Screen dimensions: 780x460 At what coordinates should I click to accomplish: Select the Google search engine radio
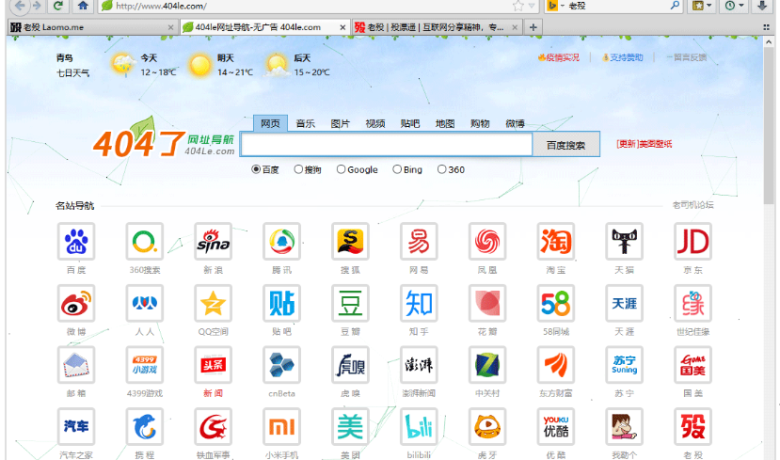[341, 170]
